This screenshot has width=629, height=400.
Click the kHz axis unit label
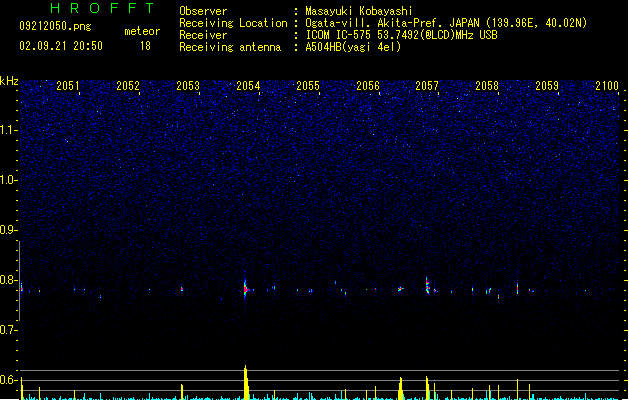click(9, 81)
